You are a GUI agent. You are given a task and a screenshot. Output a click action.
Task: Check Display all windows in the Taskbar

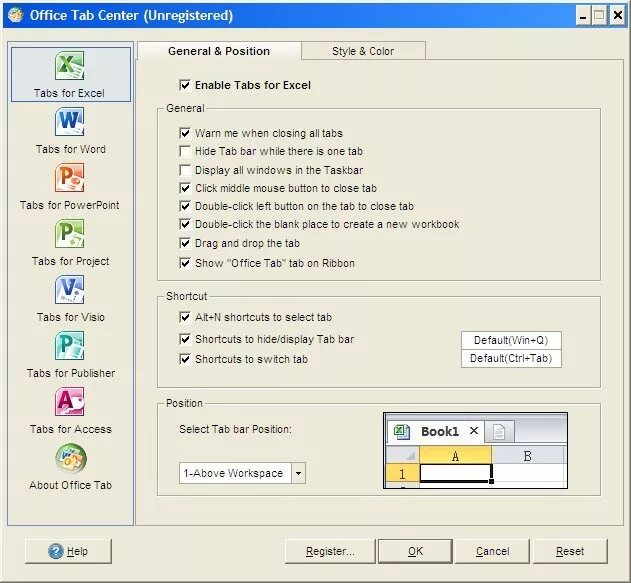click(185, 170)
